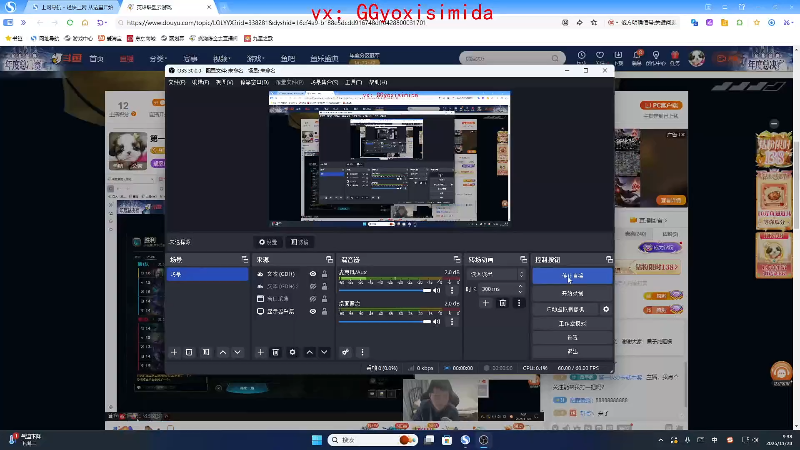Click the browser refresh icon
The height and width of the screenshot is (450, 800).
coord(70,22)
